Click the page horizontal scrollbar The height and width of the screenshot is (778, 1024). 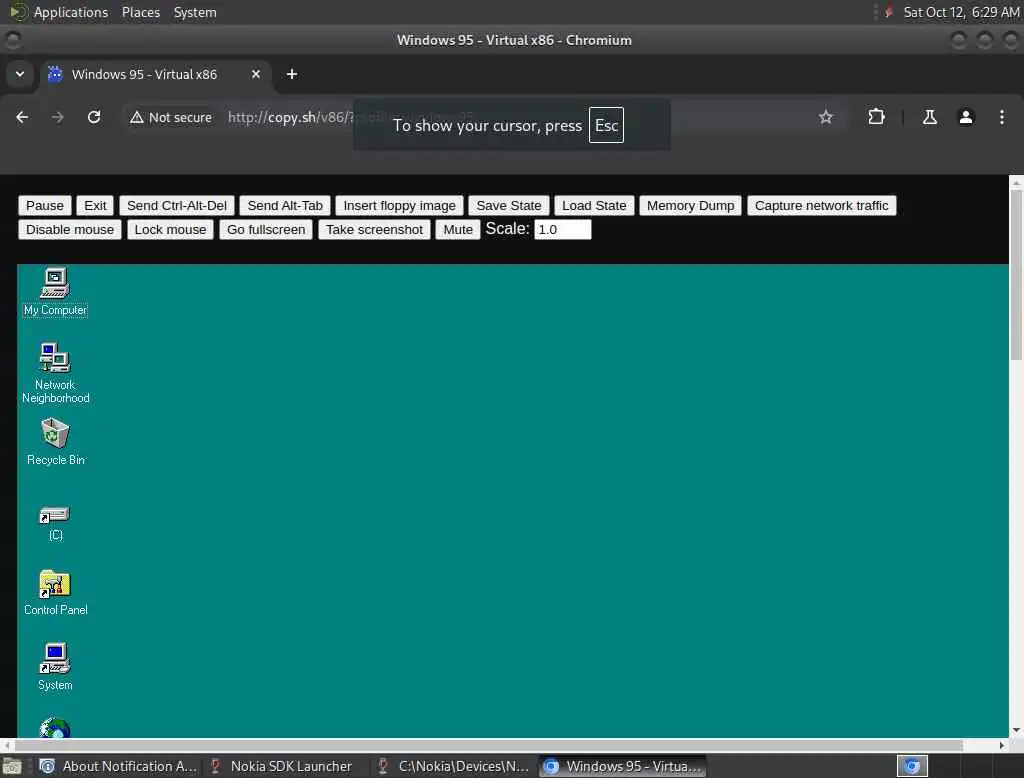[x=488, y=745]
